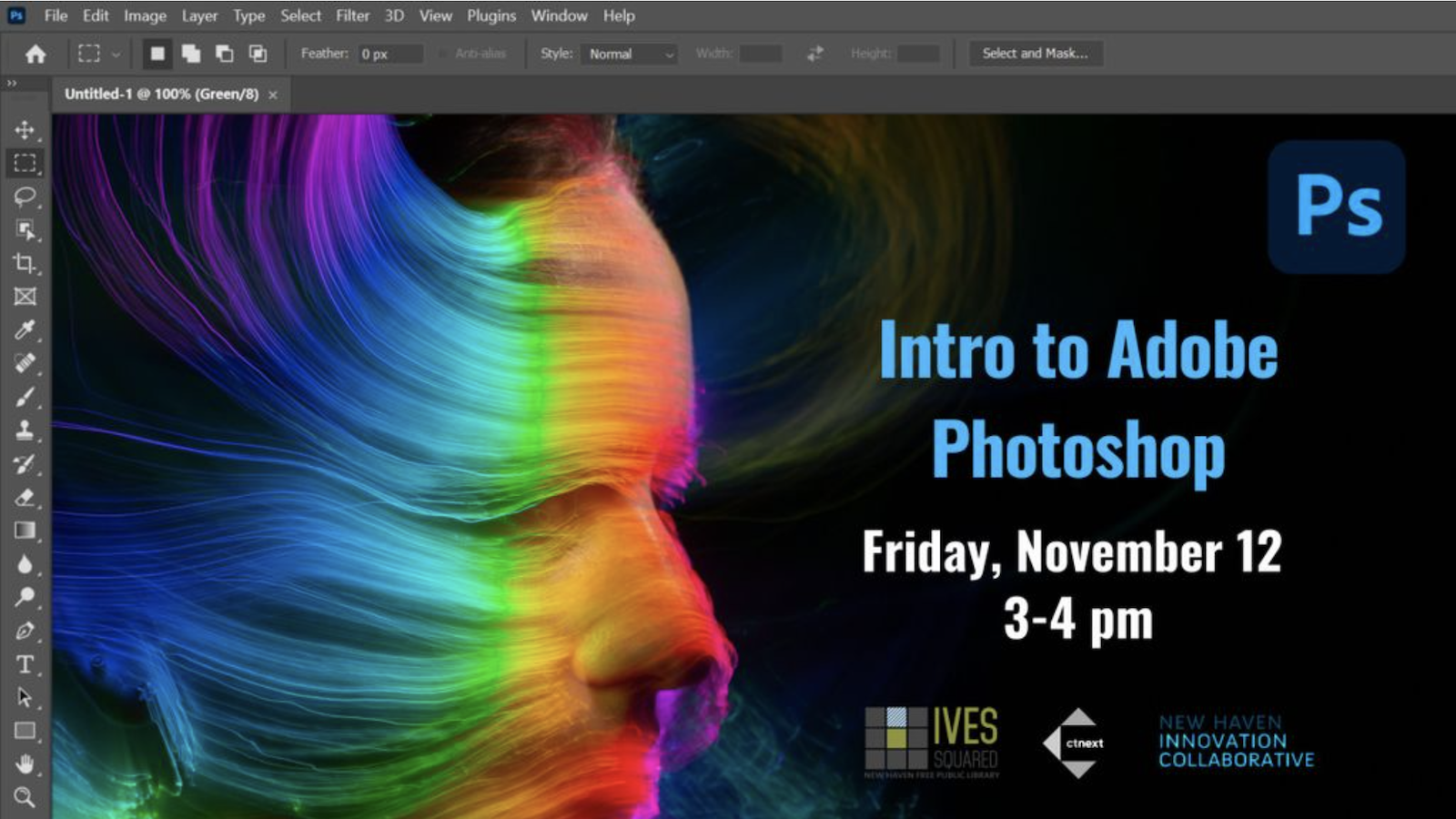Select the Rectangular Marquee tool in the side toolbar
Screen dimensions: 1456x819
25,163
